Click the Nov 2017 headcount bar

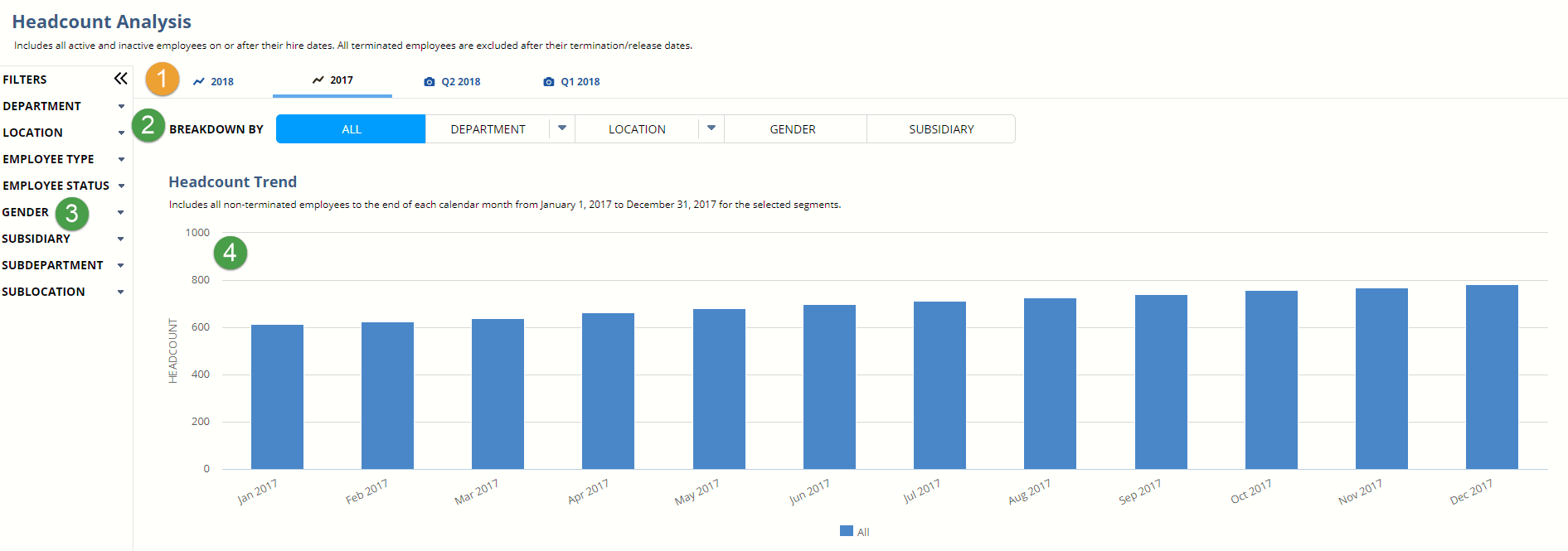click(1381, 379)
